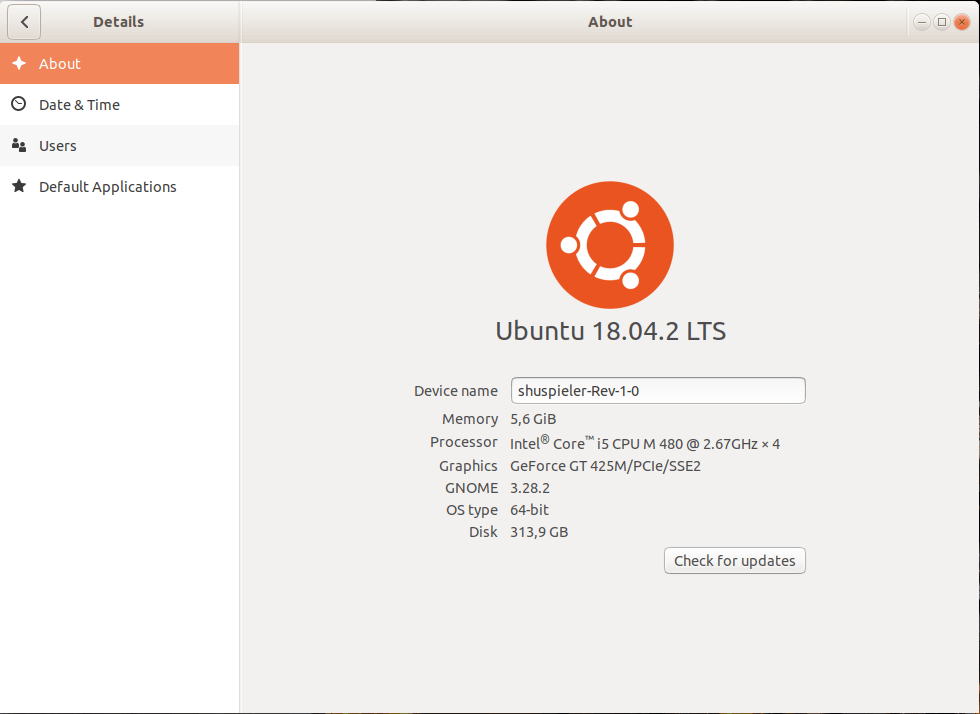The width and height of the screenshot is (980, 714).
Task: Maximize the About window
Action: (x=941, y=22)
